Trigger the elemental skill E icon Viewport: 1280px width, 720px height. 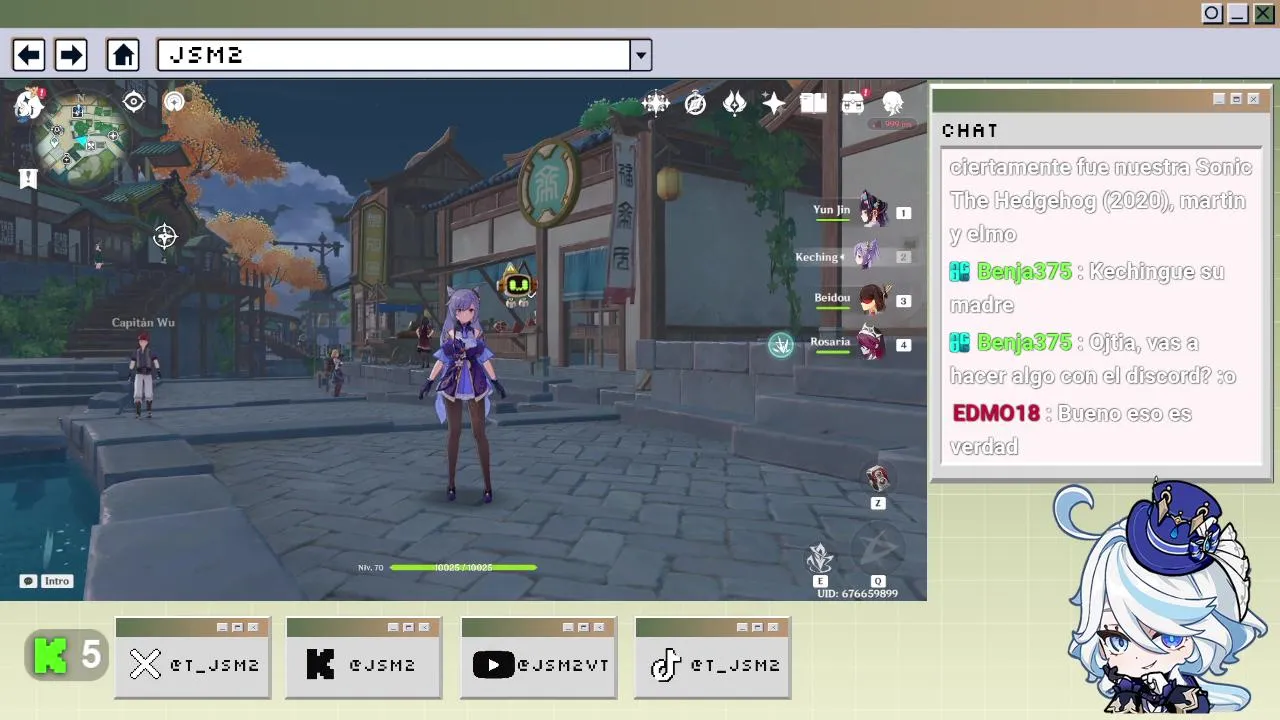tap(820, 559)
